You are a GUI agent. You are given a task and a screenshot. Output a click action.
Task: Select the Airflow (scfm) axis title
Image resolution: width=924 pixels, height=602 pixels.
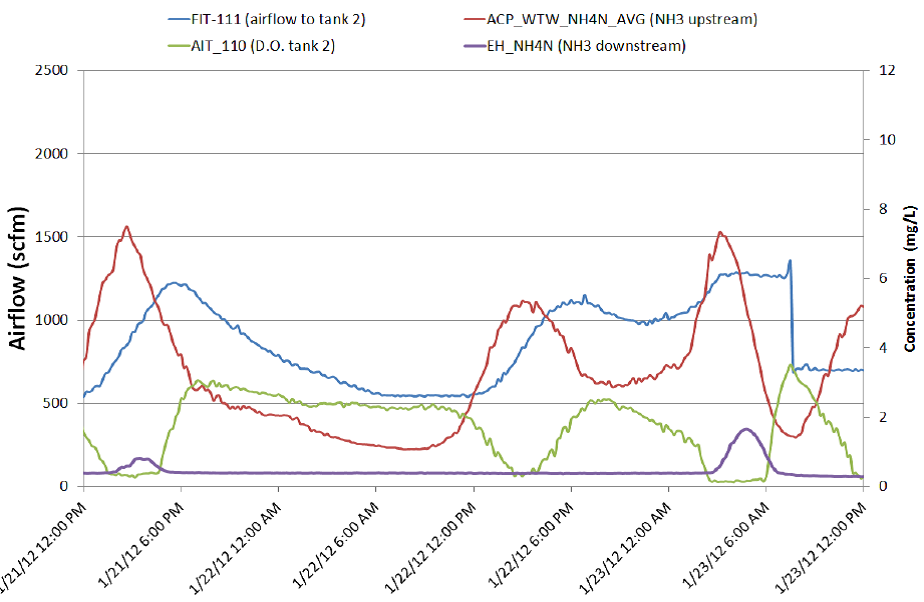click(18, 279)
